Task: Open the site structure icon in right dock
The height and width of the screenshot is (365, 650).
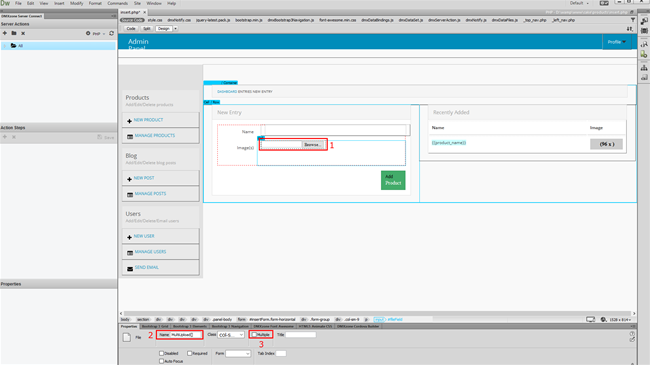Action: (x=644, y=67)
